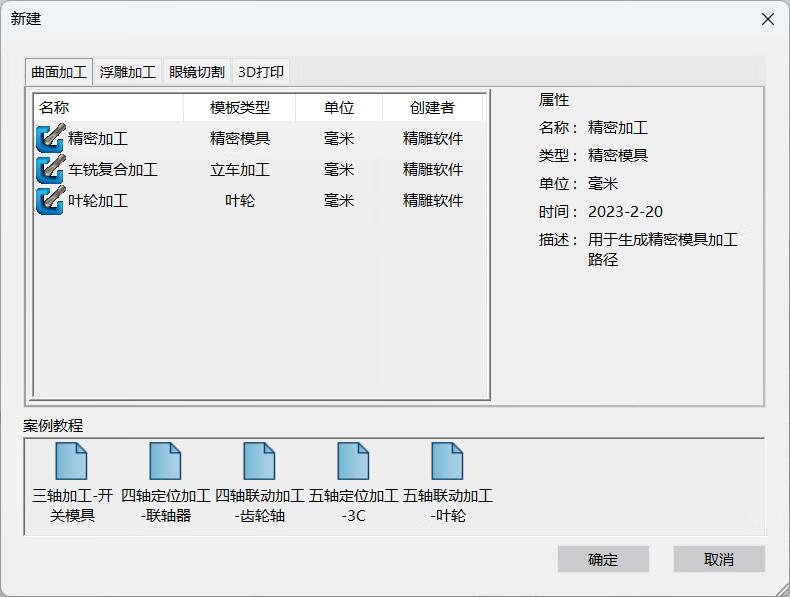Sort by the 单位 column header
790x597 pixels.
tap(339, 107)
